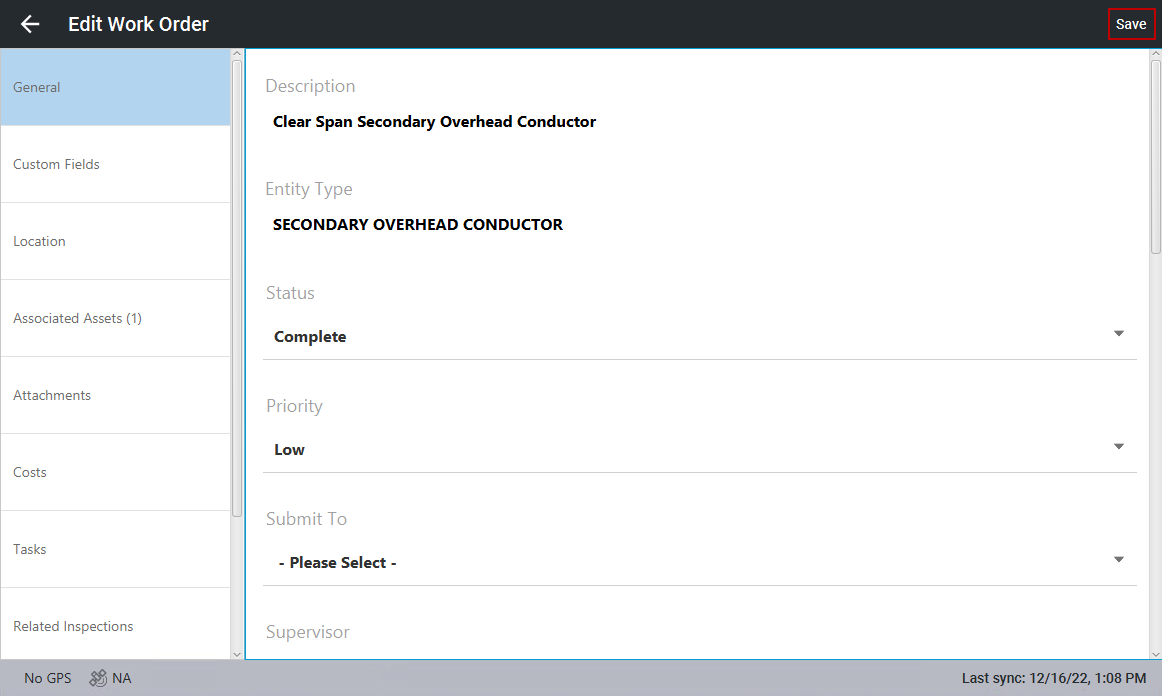1162x696 pixels.
Task: Click the Last sync timestamp
Action: pos(1053,678)
